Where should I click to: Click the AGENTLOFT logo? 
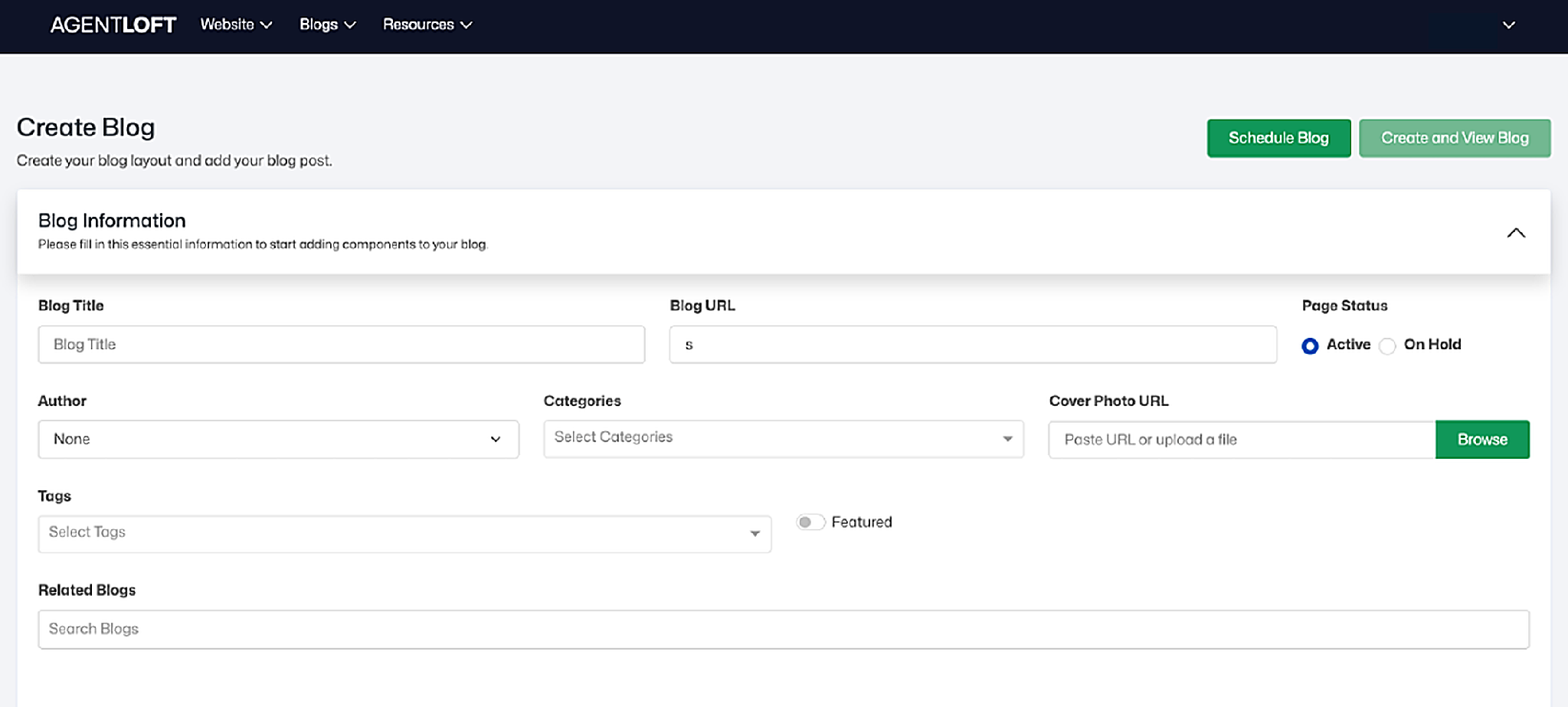tap(113, 25)
